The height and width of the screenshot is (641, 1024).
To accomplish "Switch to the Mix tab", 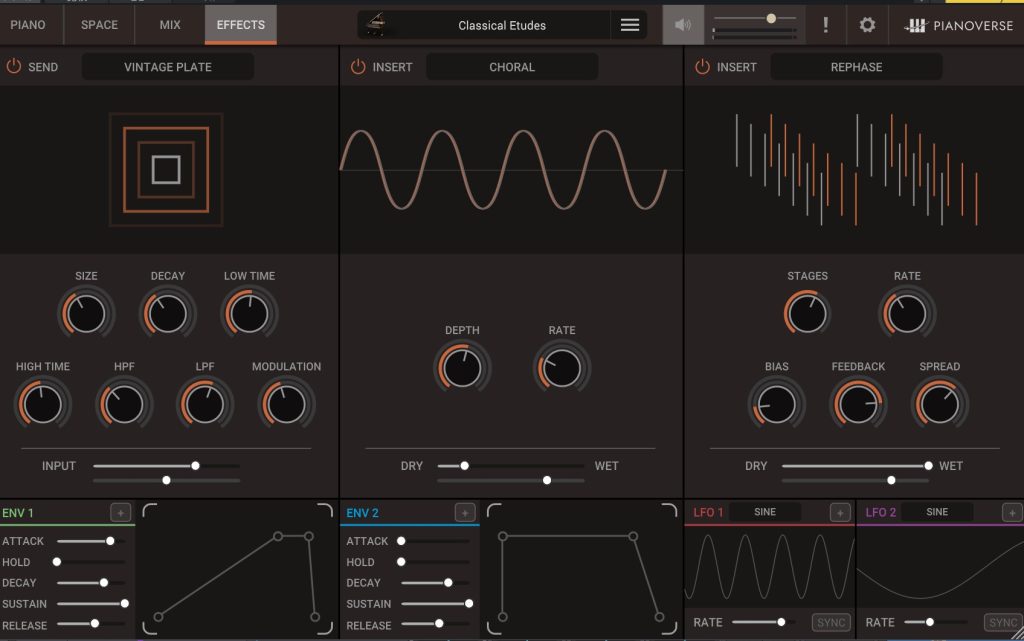I will [x=170, y=25].
